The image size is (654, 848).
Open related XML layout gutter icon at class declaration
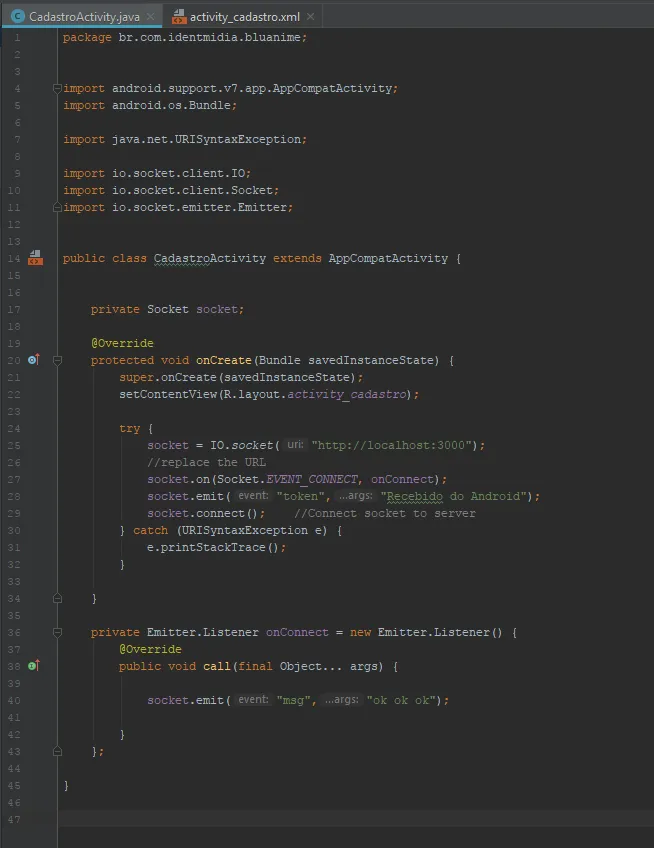click(x=35, y=257)
